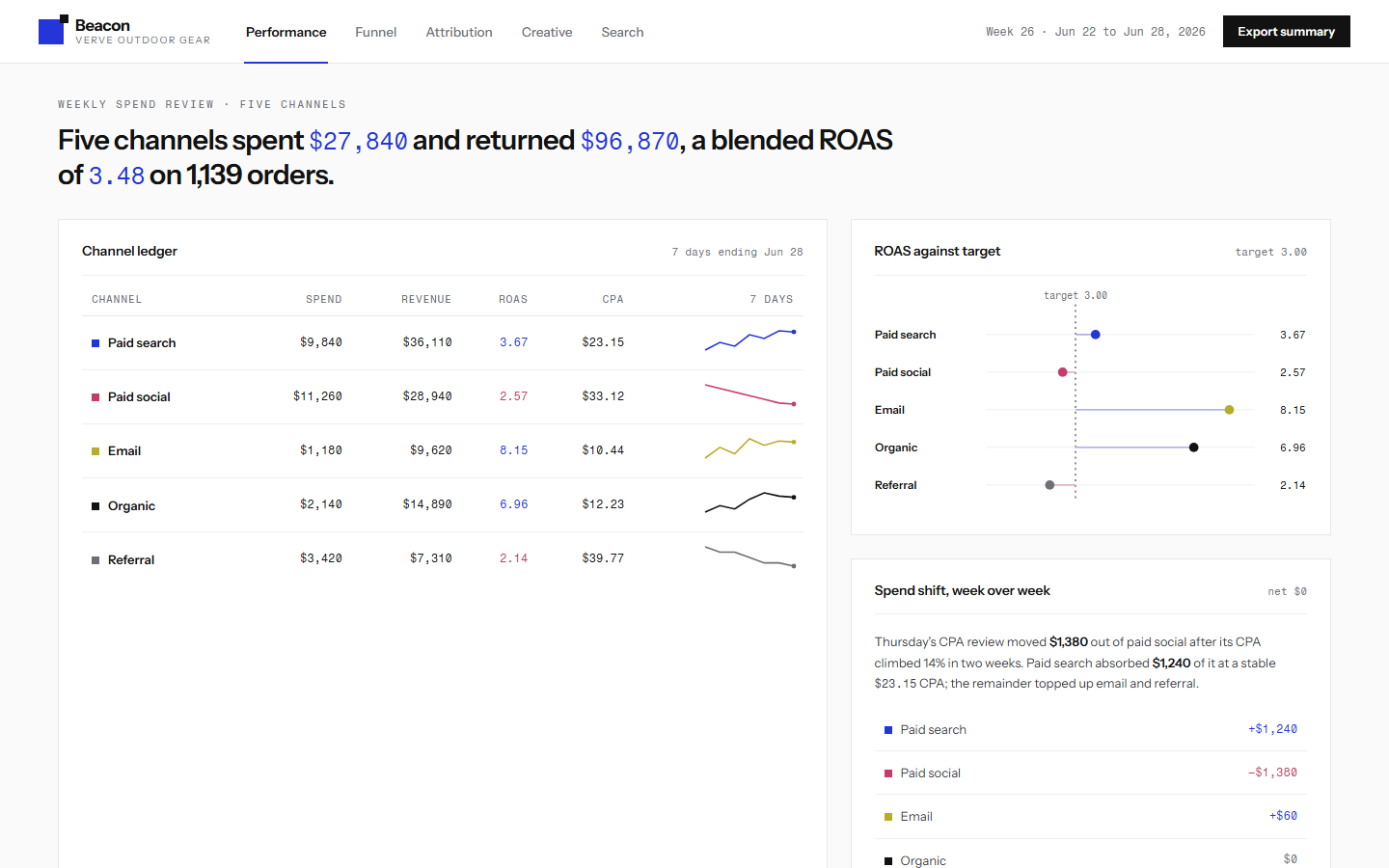Click the Paid social color square in ledger
Viewport: 1389px width, 868px height.
click(95, 397)
